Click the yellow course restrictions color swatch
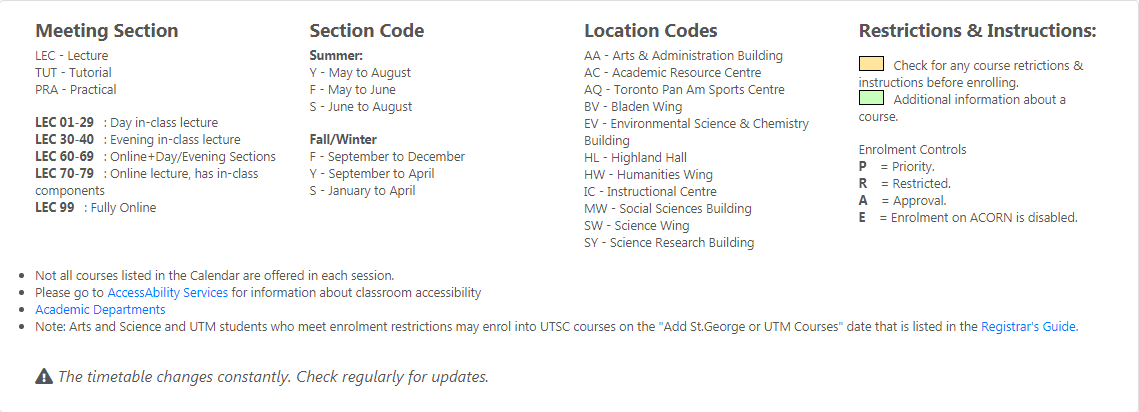The height and width of the screenshot is (412, 1139). point(871,64)
